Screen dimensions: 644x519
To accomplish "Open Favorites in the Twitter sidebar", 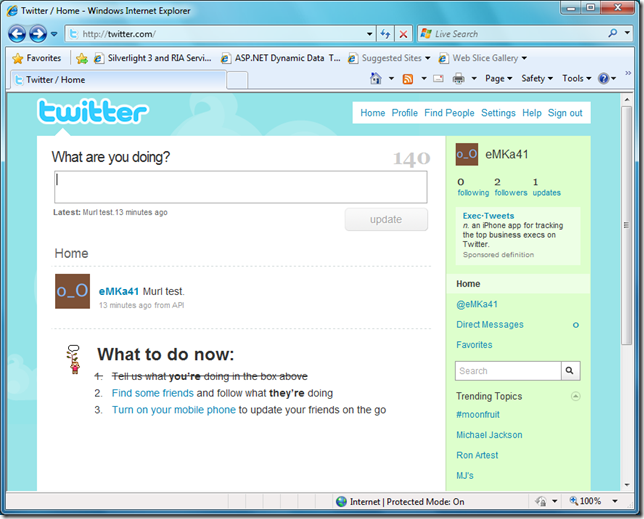I will click(x=474, y=345).
